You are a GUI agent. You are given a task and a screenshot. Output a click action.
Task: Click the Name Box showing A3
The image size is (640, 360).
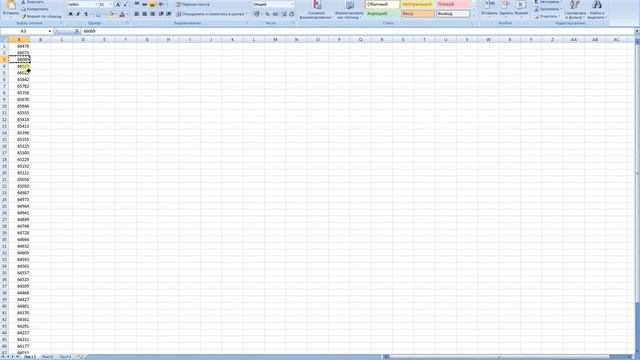point(23,31)
